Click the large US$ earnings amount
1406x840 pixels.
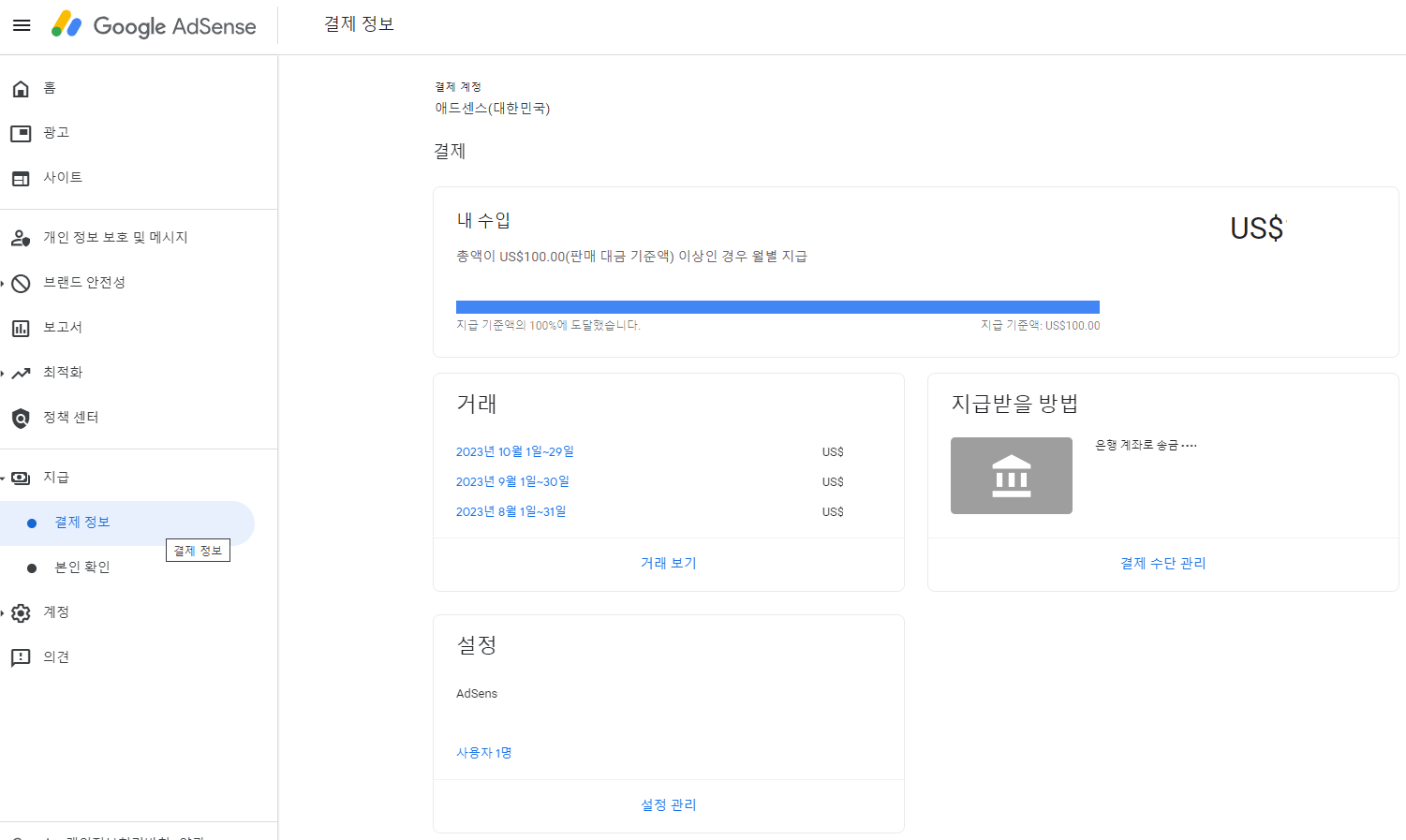pos(1257,228)
